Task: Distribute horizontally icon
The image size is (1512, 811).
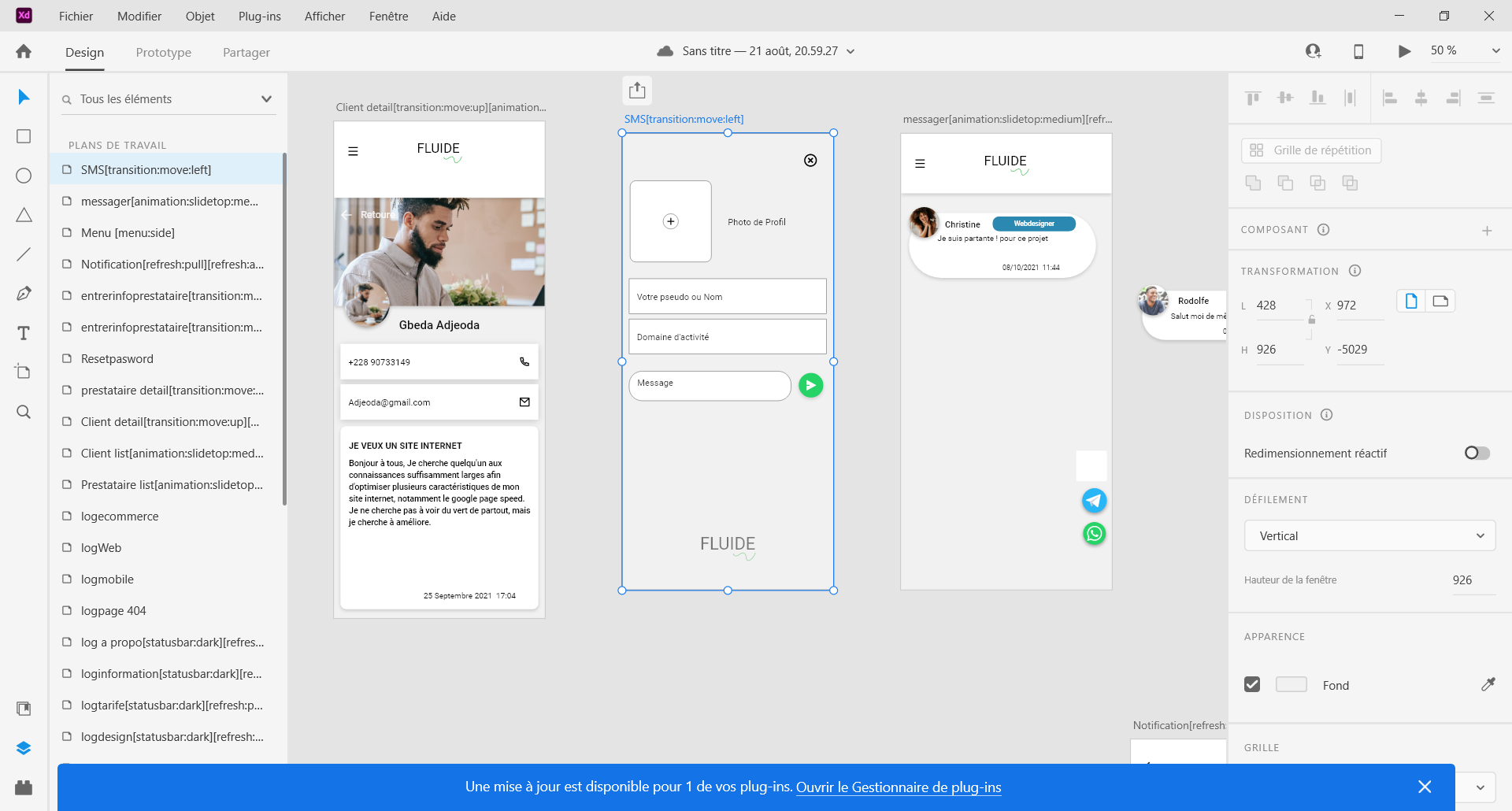Action: click(x=1486, y=98)
